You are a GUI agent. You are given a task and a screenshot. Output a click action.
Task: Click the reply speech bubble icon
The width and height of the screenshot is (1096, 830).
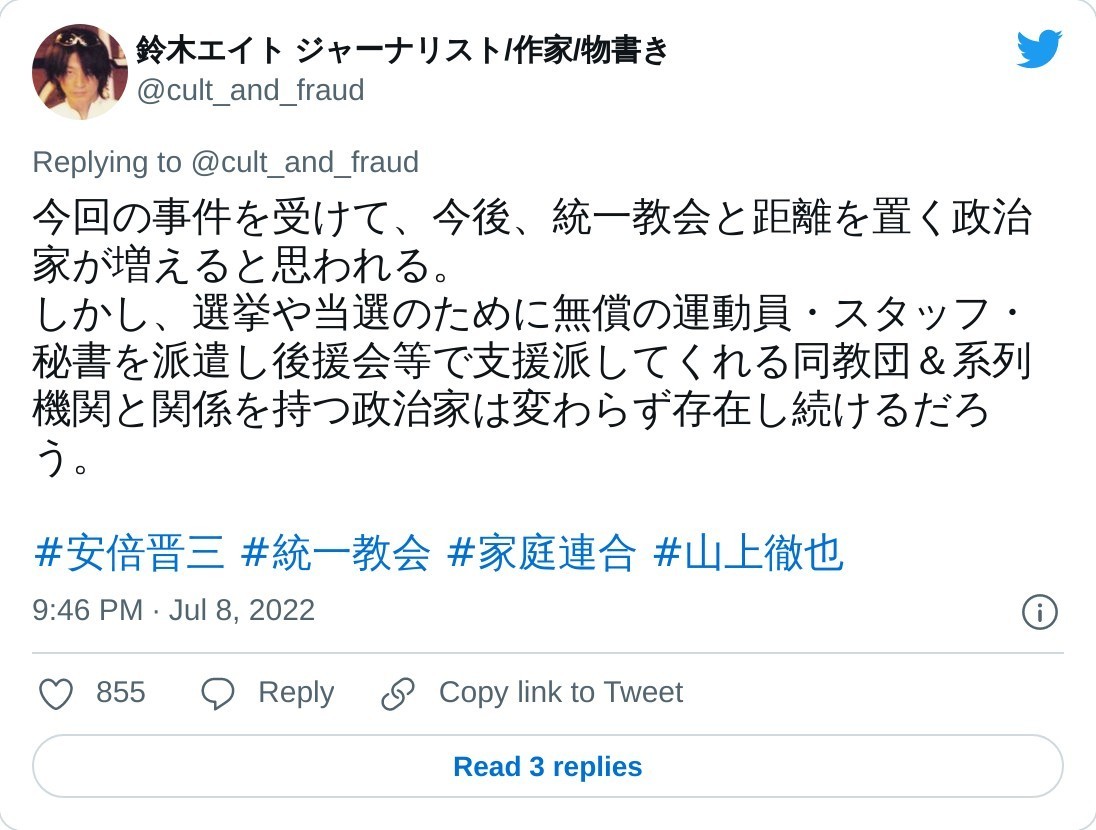(217, 693)
